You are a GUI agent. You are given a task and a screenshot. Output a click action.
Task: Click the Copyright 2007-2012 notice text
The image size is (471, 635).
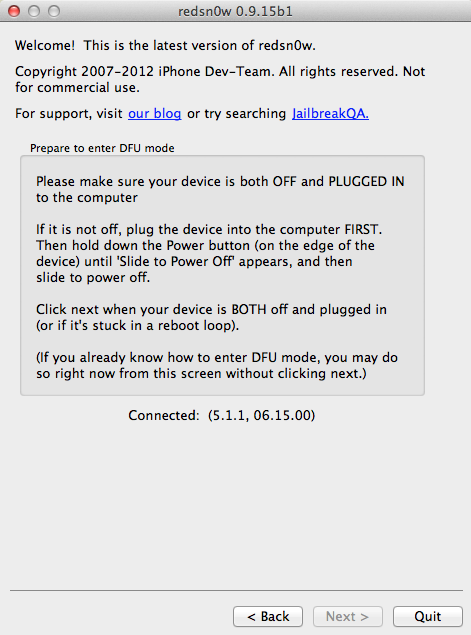click(x=220, y=79)
